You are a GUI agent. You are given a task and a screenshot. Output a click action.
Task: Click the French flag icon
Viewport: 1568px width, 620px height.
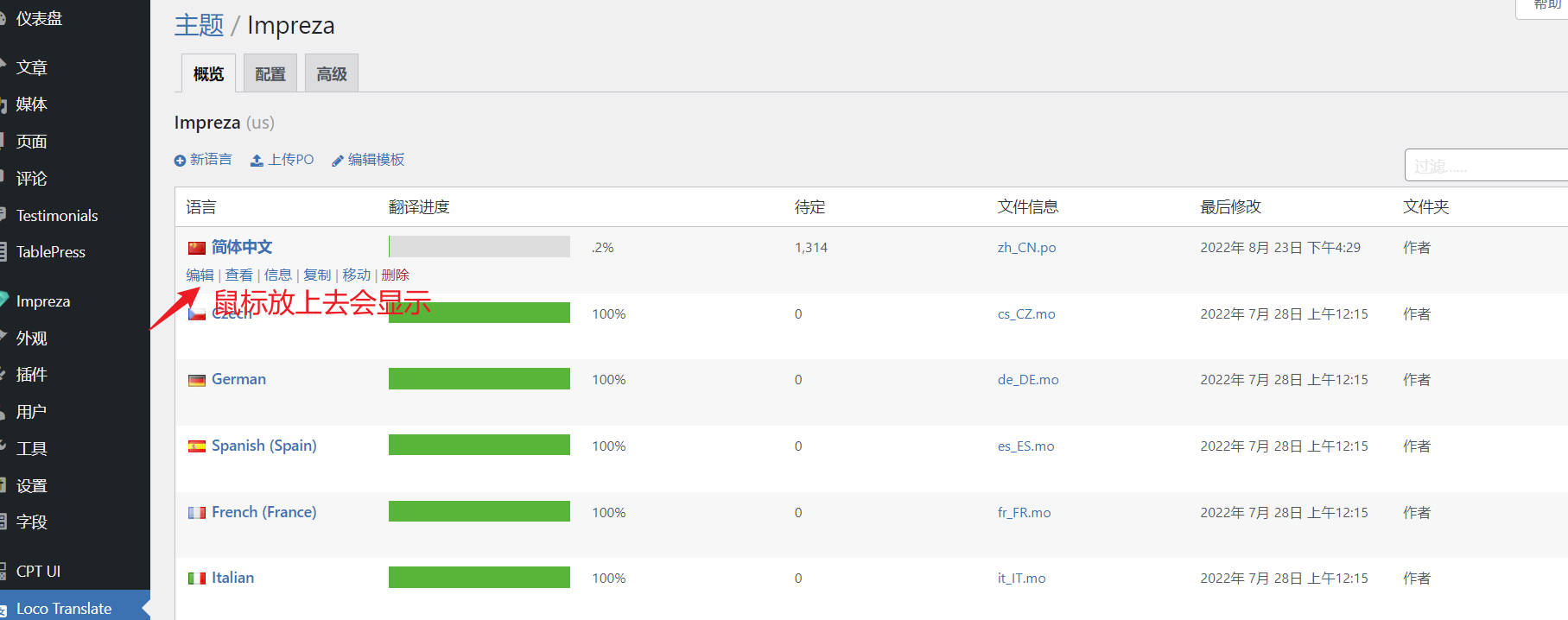tap(197, 513)
